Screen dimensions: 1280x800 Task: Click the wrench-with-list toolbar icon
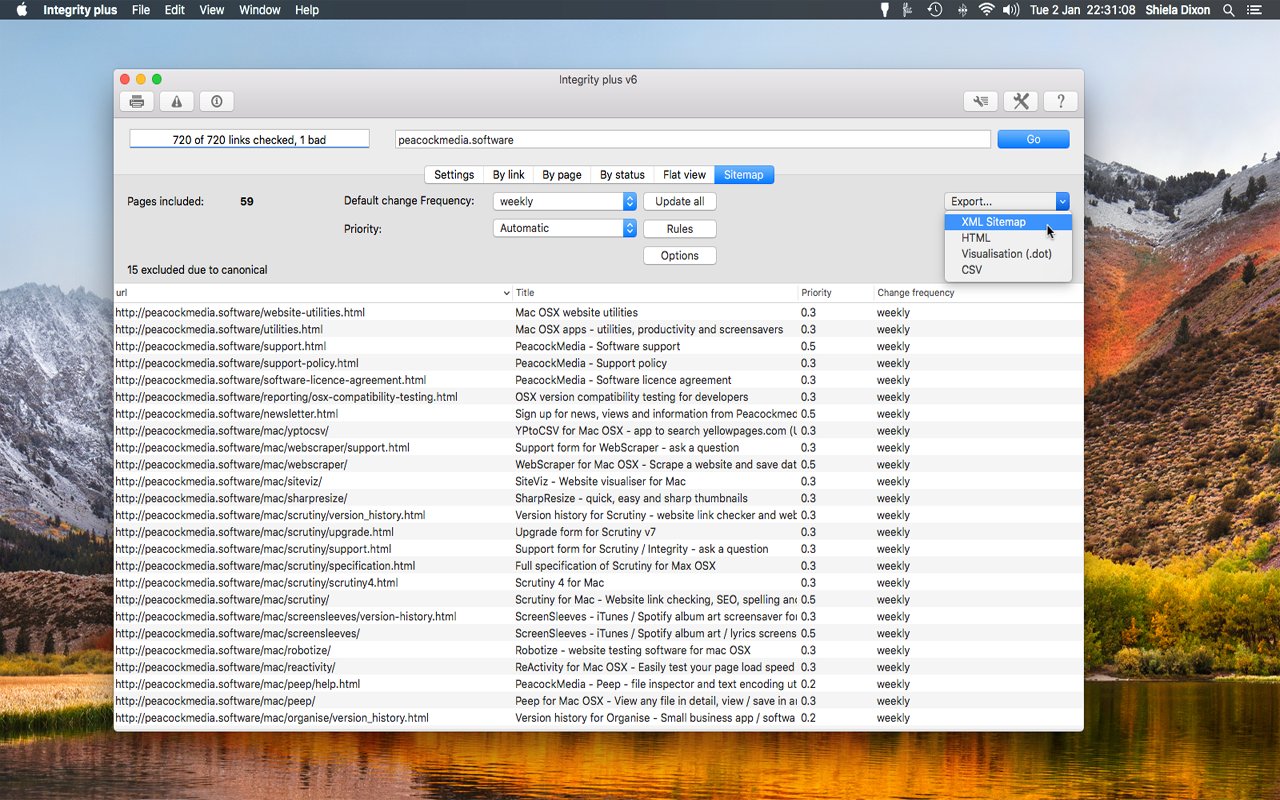[x=981, y=101]
